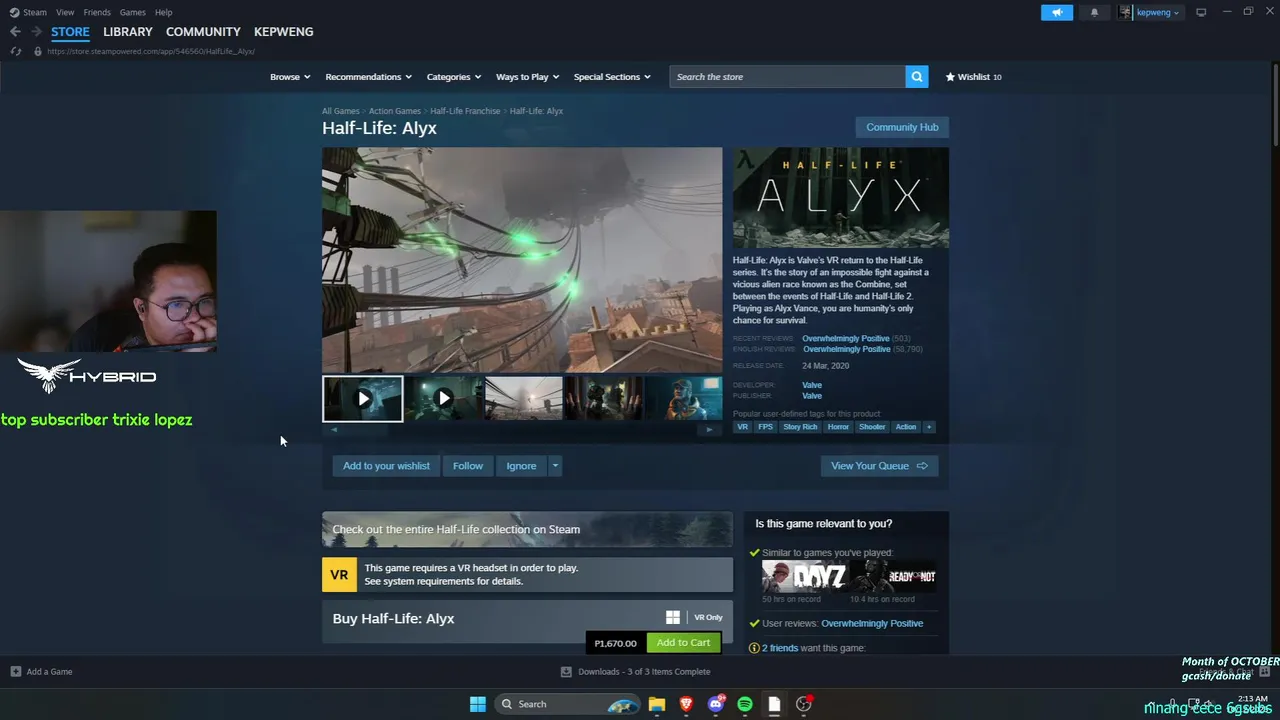Image resolution: width=1280 pixels, height=720 pixels.
Task: Click the Steam news megaphone icon
Action: 1057,12
